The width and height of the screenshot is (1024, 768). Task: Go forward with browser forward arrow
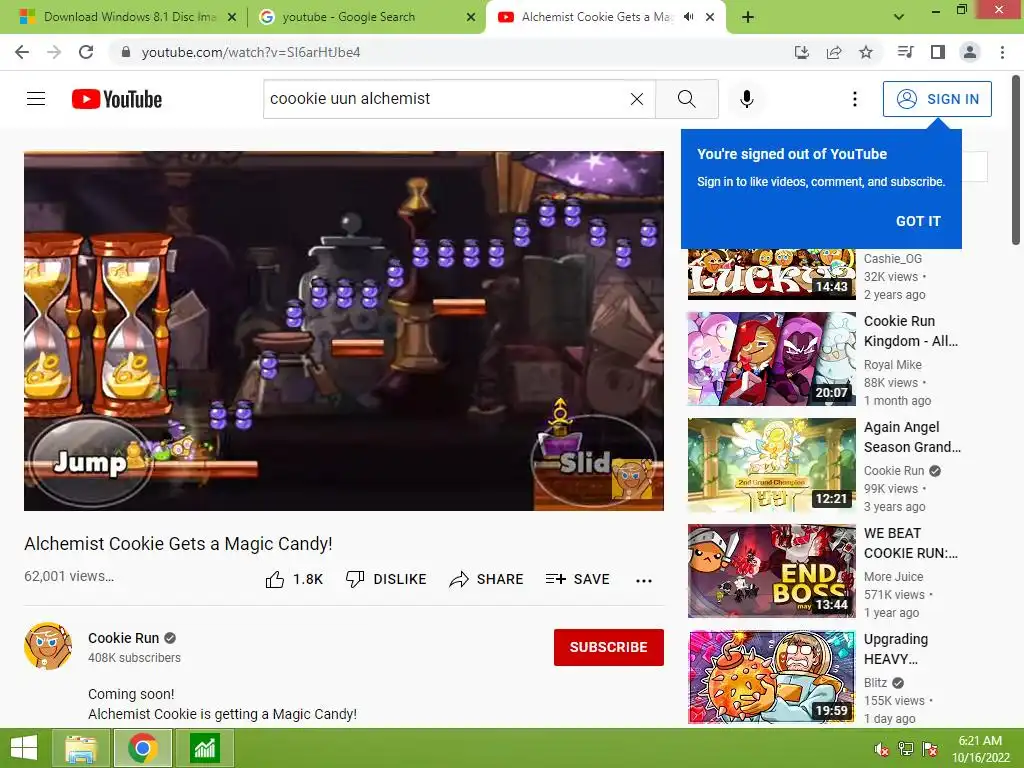(54, 52)
